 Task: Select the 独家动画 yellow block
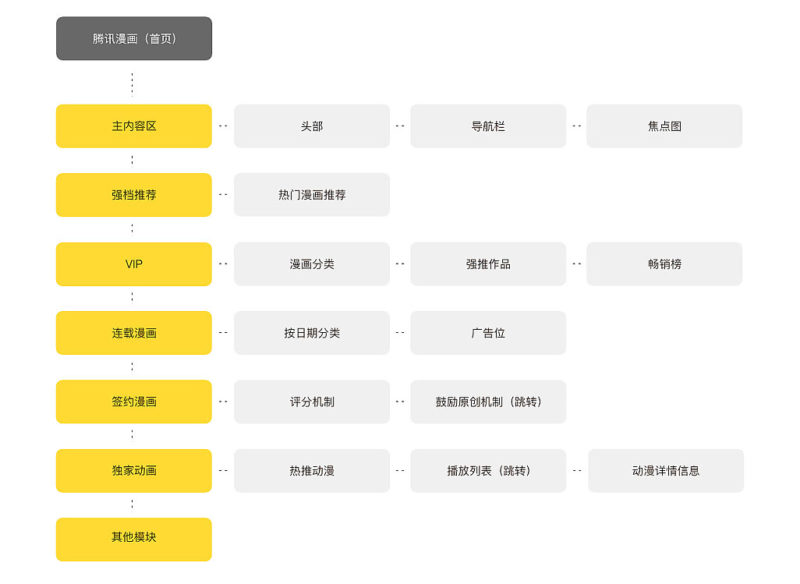pyautogui.click(x=134, y=471)
